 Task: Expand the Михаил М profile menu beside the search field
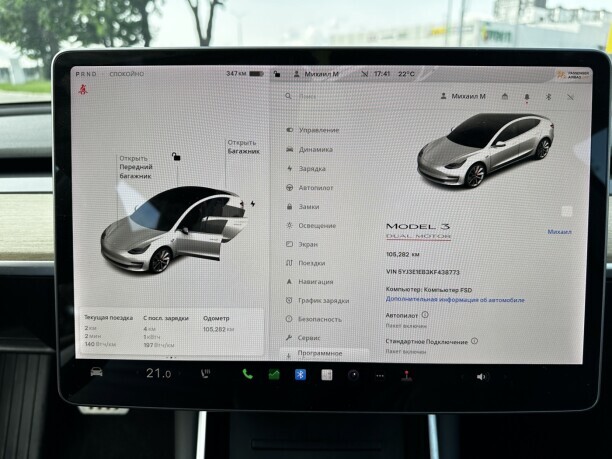[x=463, y=96]
